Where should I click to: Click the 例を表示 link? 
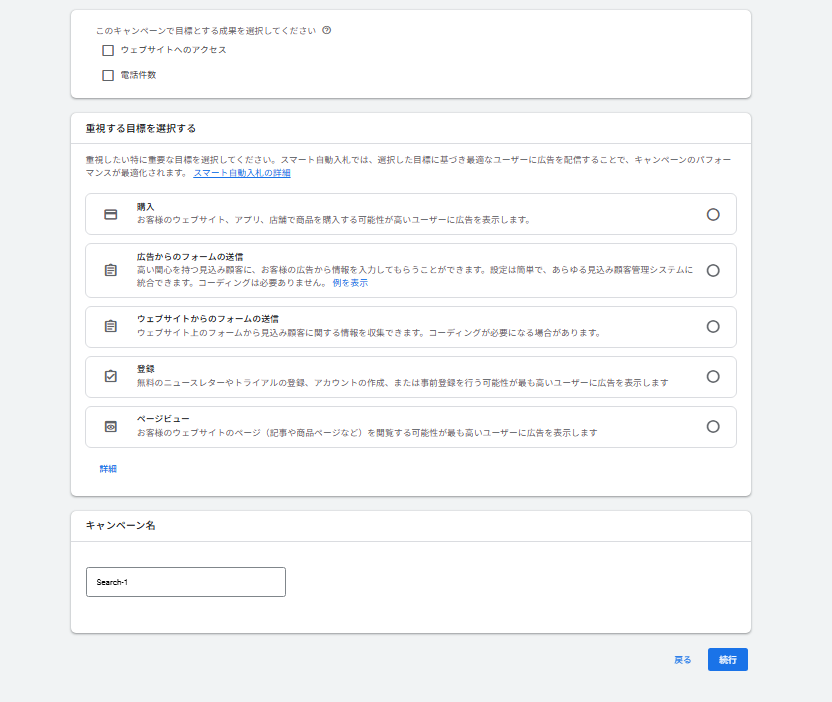coord(349,280)
